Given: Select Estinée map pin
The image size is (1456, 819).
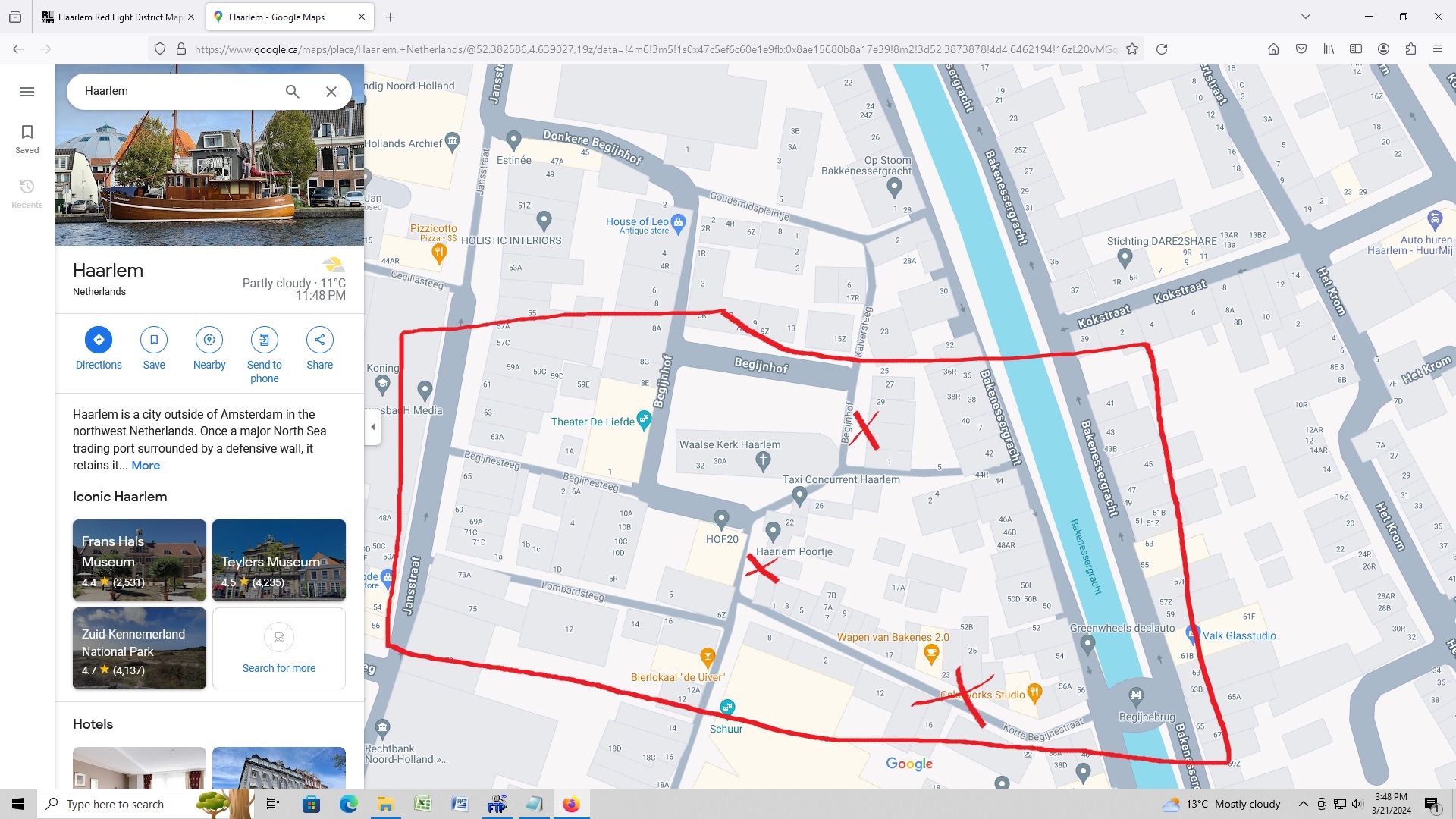Looking at the screenshot, I should click(513, 141).
